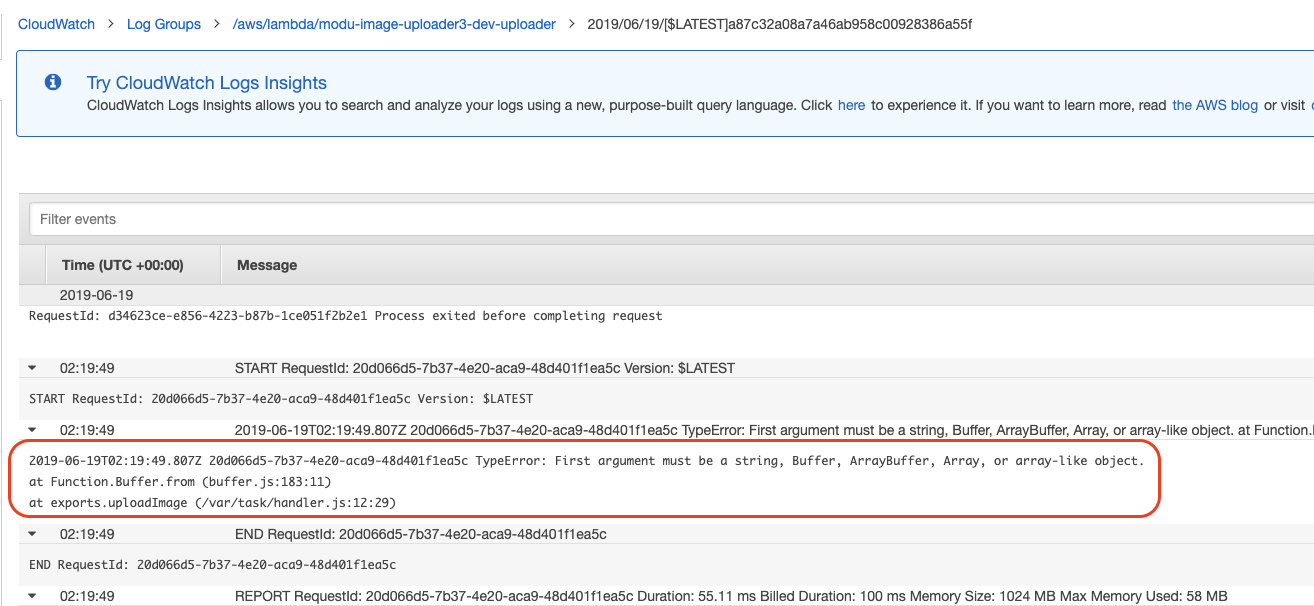Click the 'at exports.uploadImage (/var/task/handler.js:12:29)' line
This screenshot has height=606, width=1314.
click(x=213, y=501)
